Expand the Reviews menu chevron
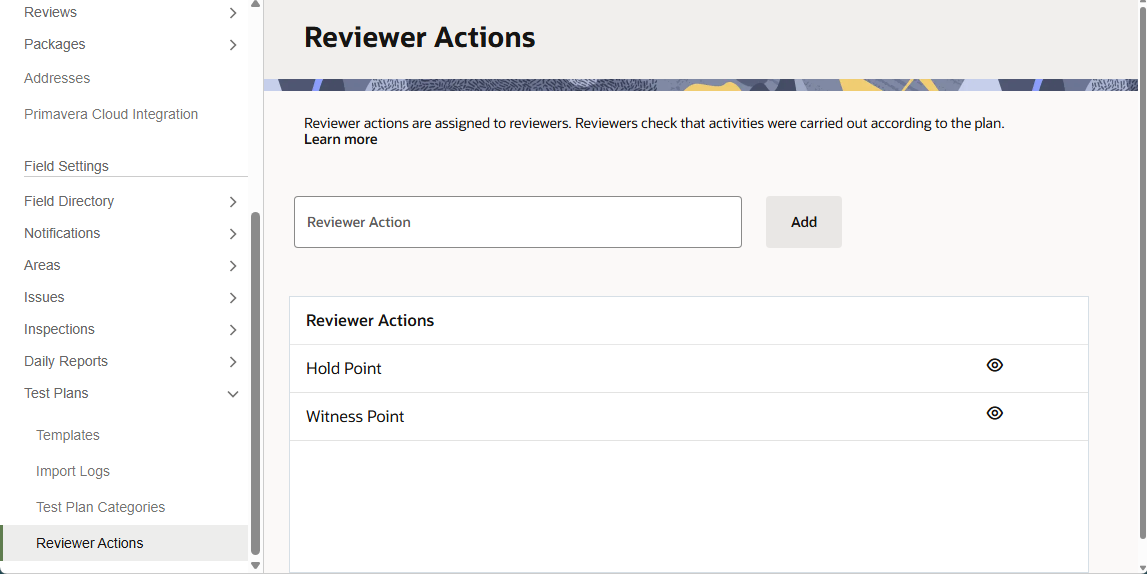This screenshot has width=1147, height=574. (x=232, y=13)
